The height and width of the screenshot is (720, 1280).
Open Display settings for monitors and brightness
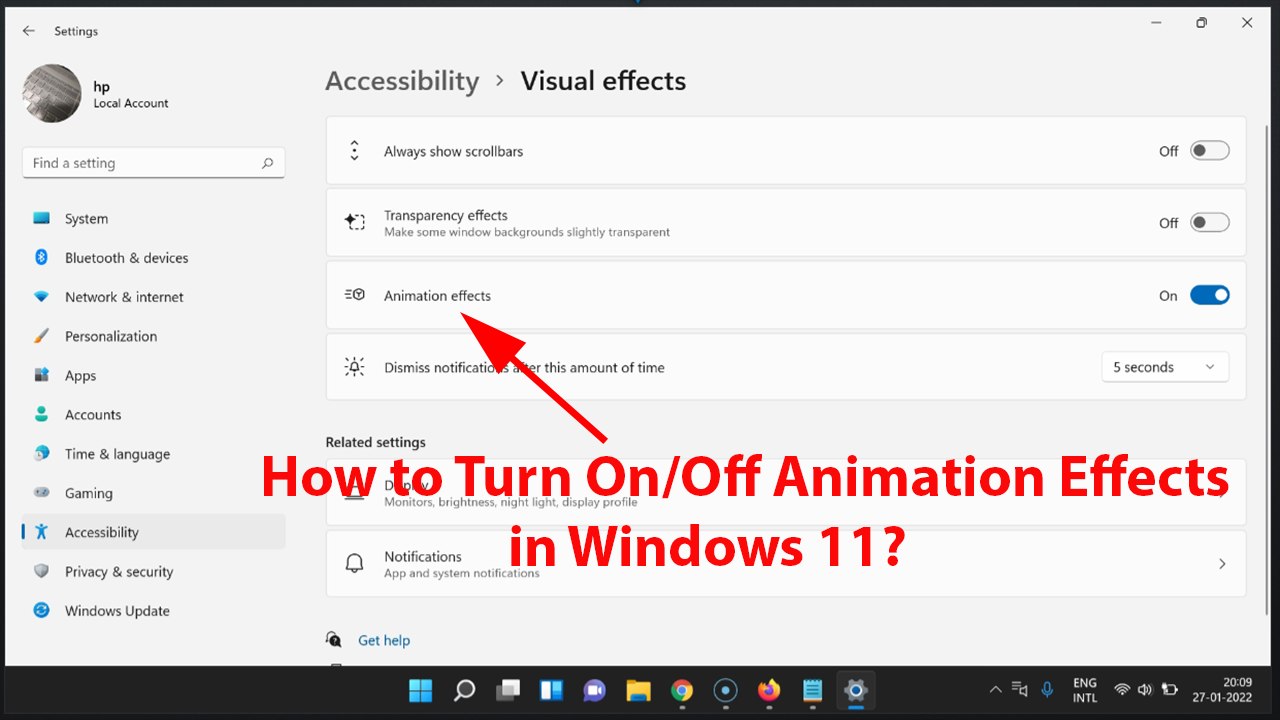786,492
